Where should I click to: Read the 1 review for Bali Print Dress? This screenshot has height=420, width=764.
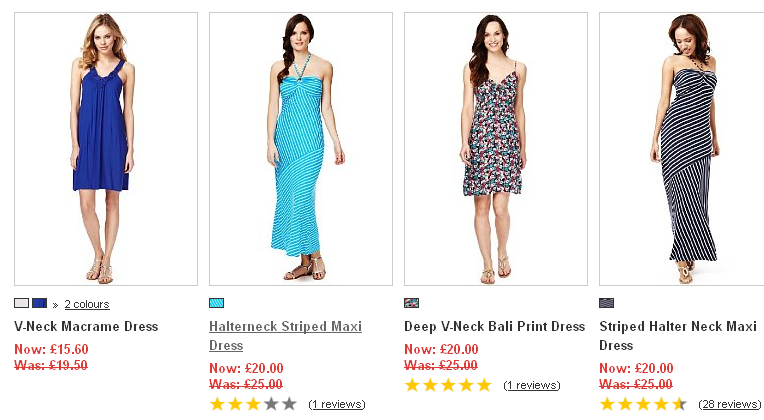click(x=532, y=385)
